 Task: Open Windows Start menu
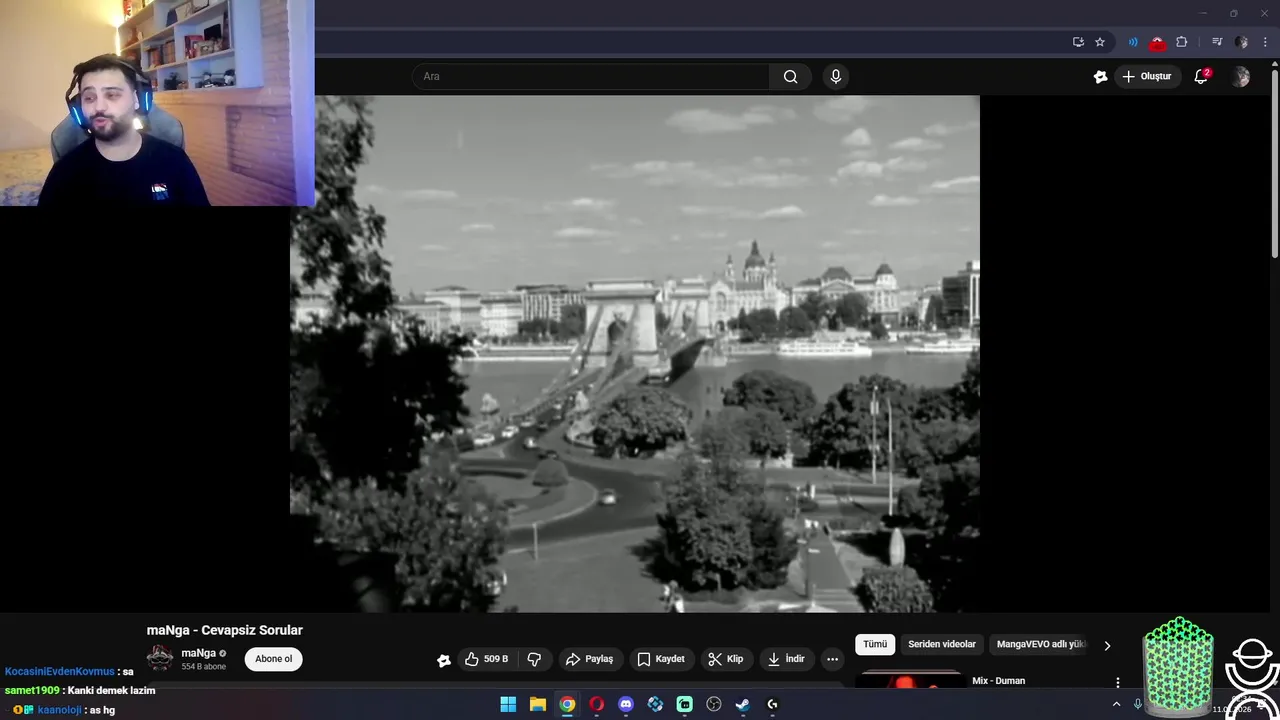pos(508,704)
